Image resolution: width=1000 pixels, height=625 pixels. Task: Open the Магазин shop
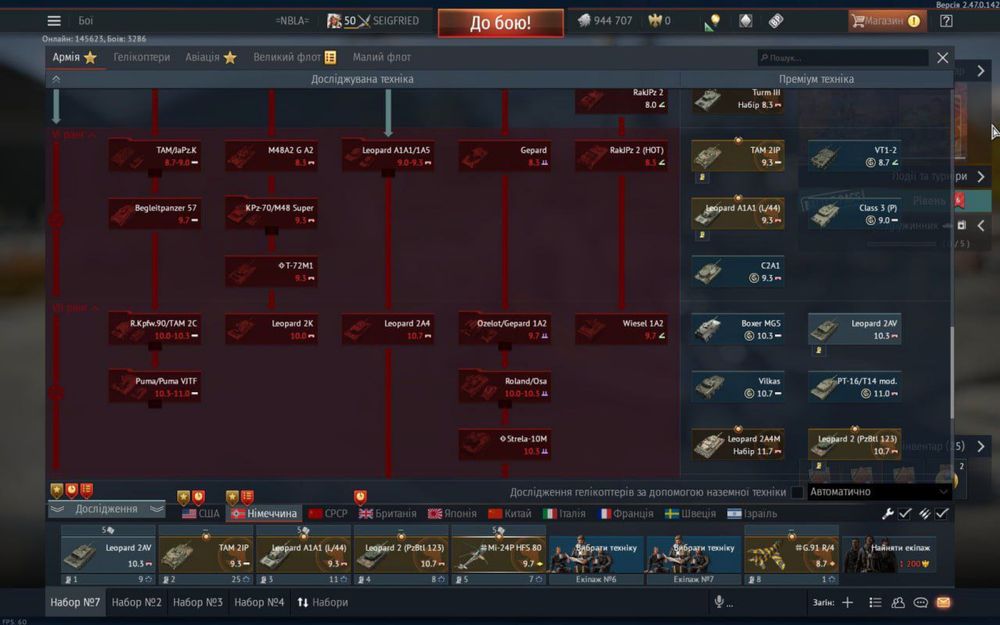[886, 21]
